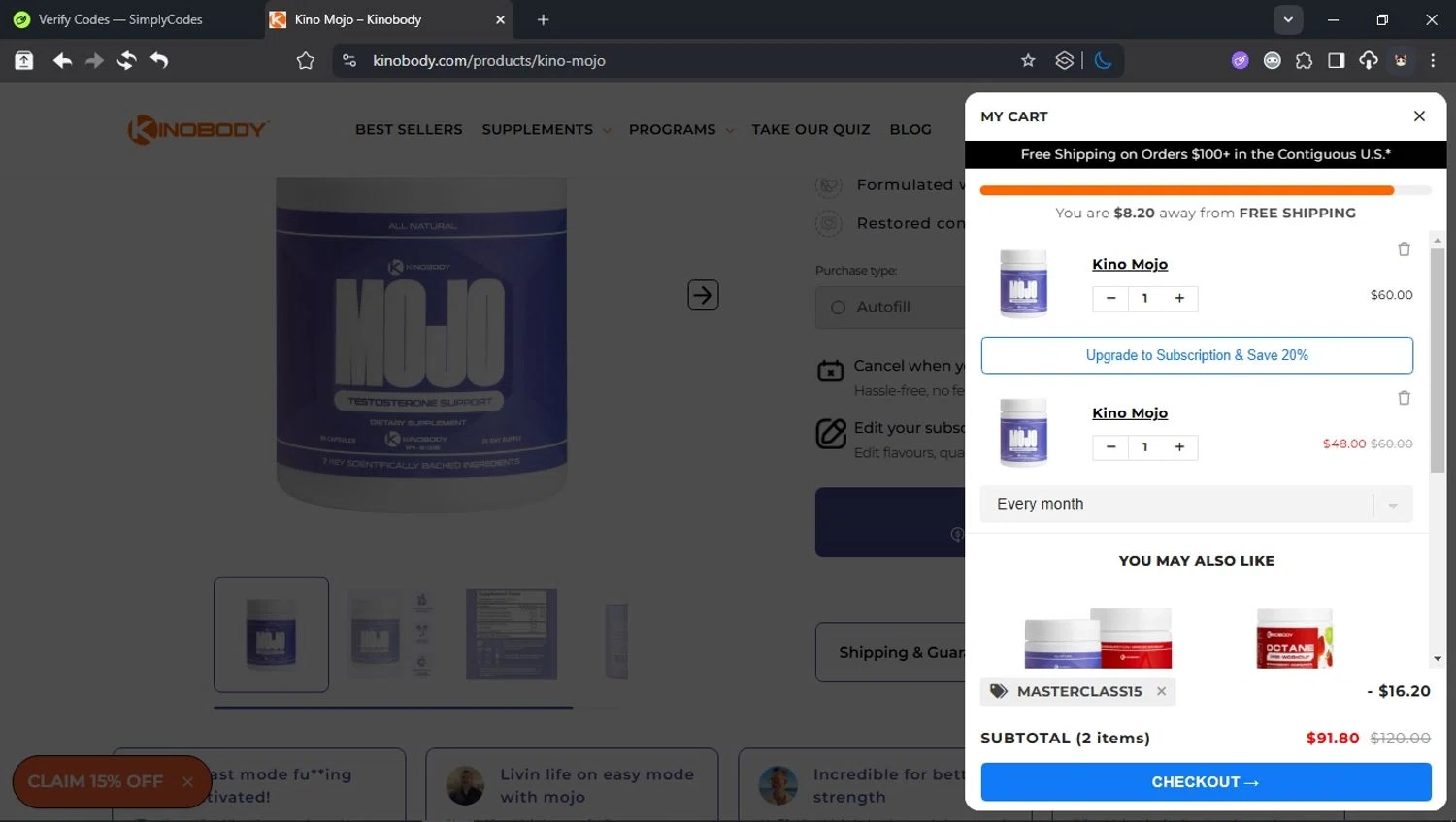
Task: Select the Octane pre-workout recommended product
Action: pyautogui.click(x=1295, y=638)
